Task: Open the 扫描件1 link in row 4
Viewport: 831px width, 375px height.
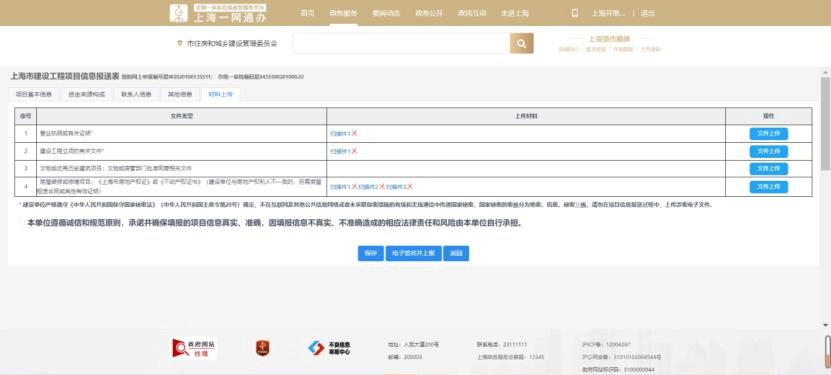Action: pyautogui.click(x=340, y=187)
